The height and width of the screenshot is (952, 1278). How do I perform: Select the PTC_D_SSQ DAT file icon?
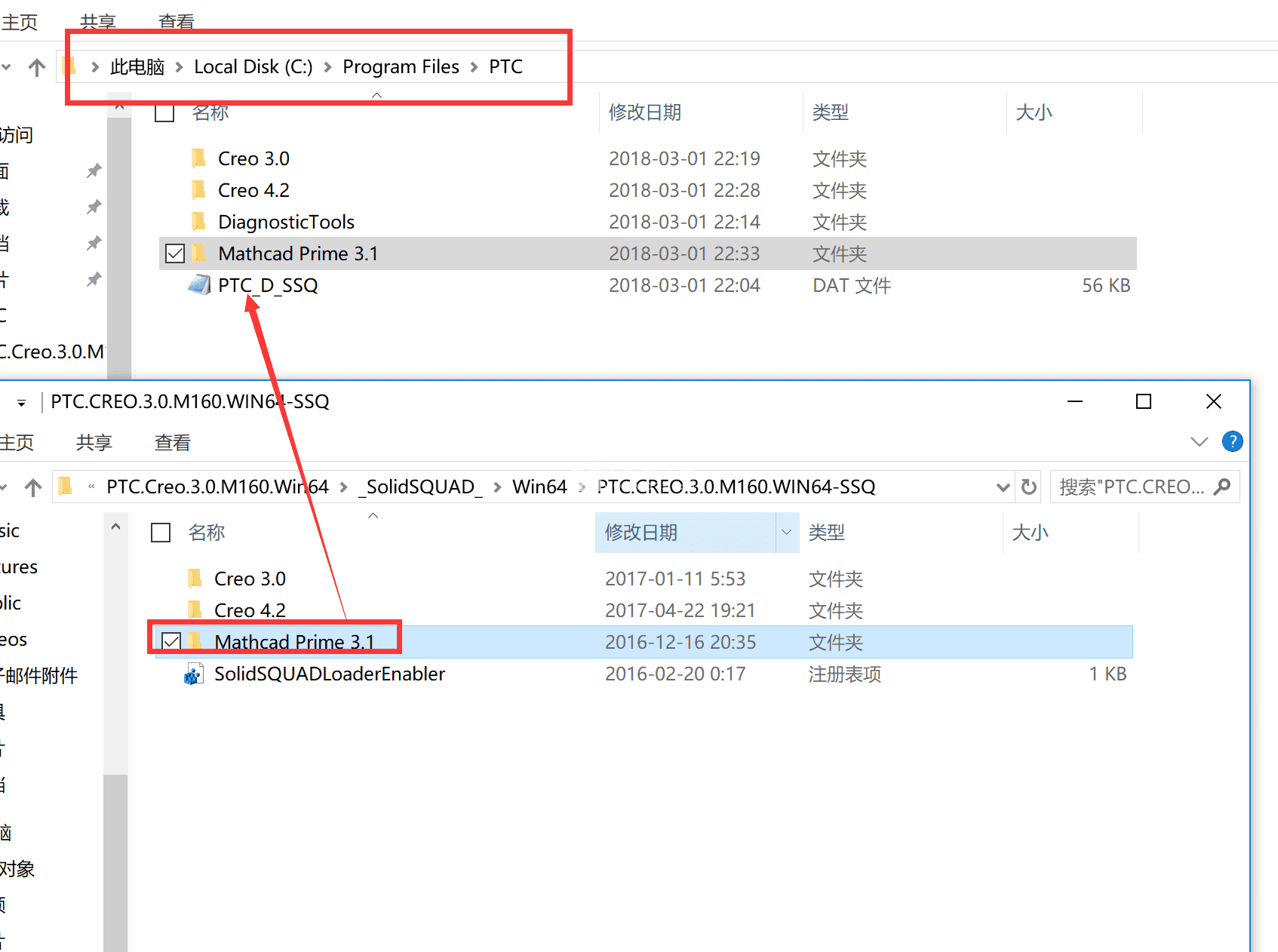click(x=199, y=285)
